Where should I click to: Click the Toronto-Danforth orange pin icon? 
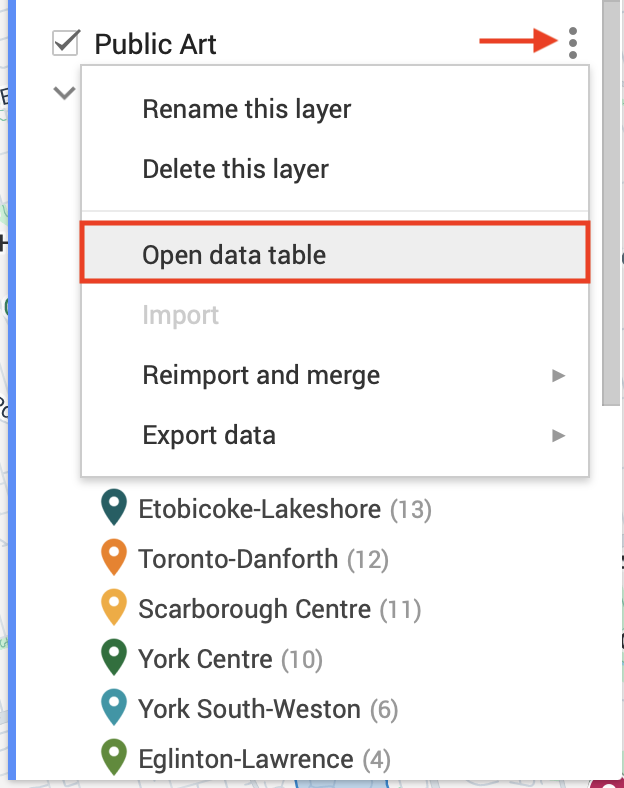[115, 558]
